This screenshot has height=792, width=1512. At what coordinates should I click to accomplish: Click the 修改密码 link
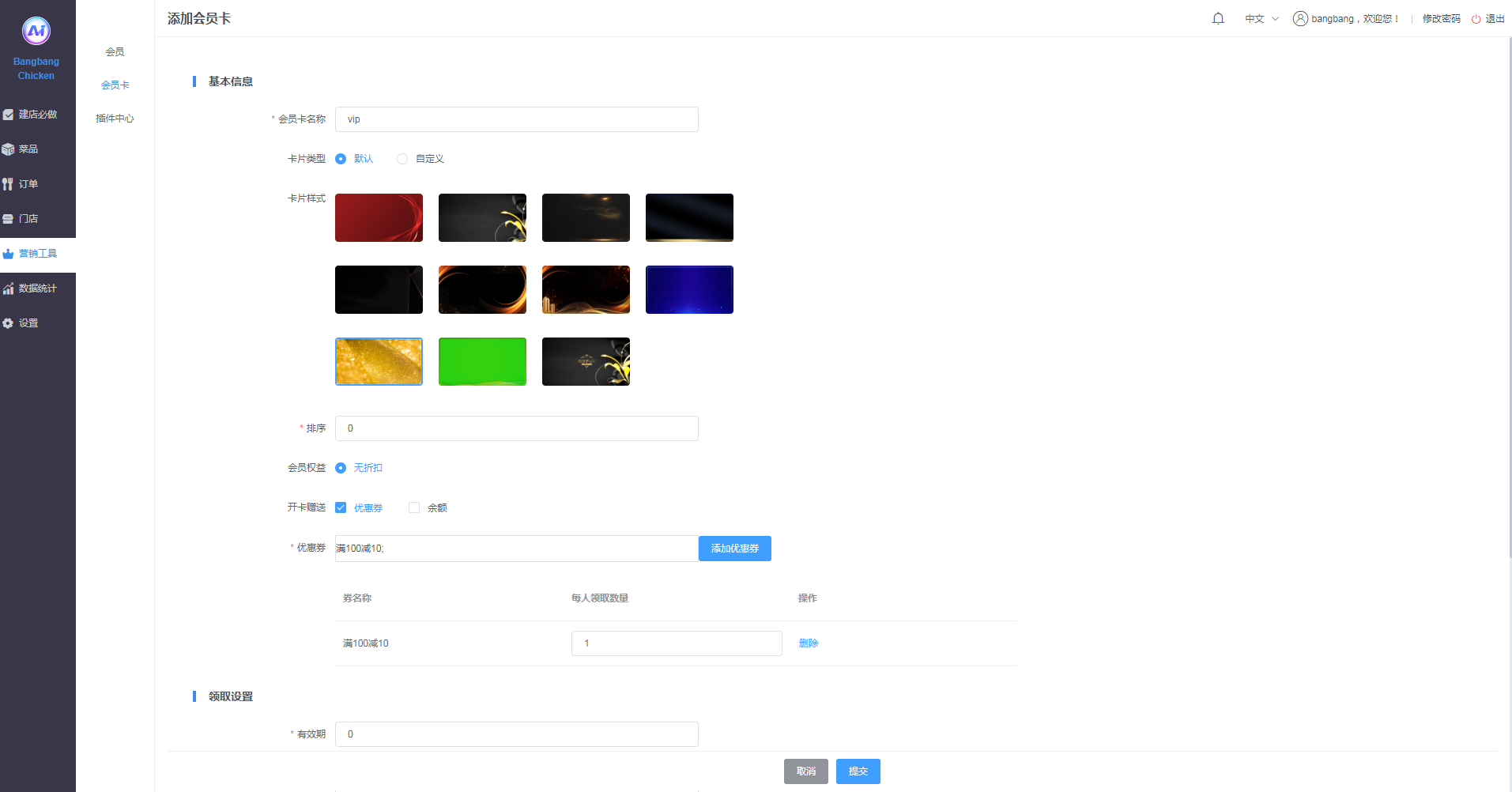coord(1442,19)
